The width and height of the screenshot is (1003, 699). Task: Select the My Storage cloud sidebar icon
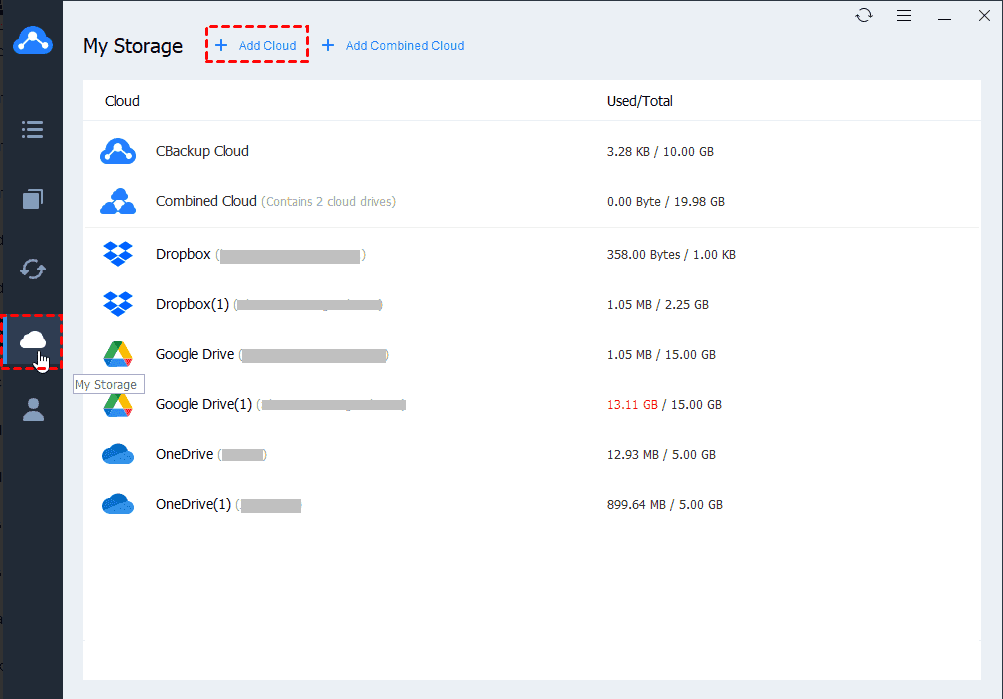(33, 341)
